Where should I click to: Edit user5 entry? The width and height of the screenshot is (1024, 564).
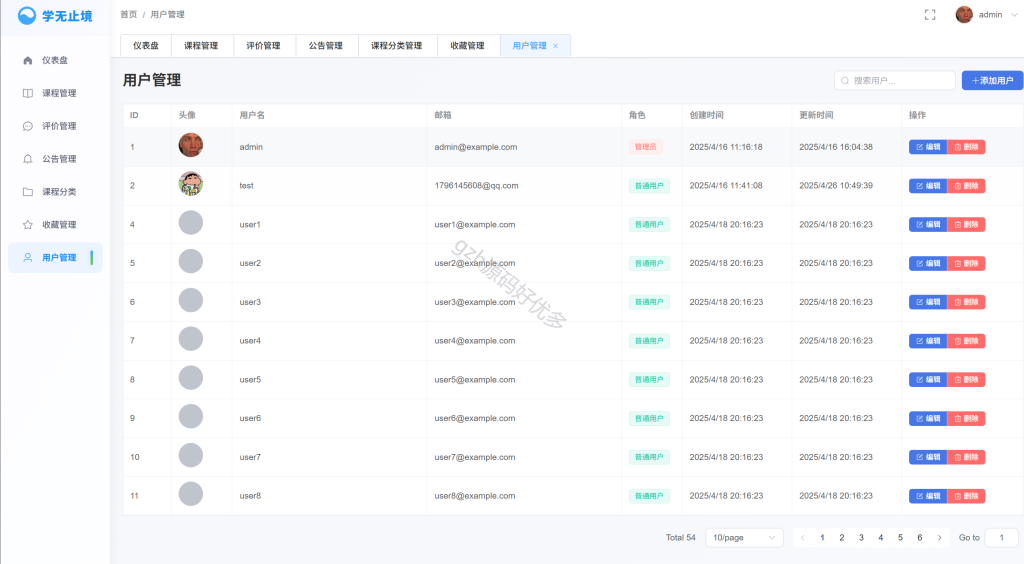[x=927, y=380]
